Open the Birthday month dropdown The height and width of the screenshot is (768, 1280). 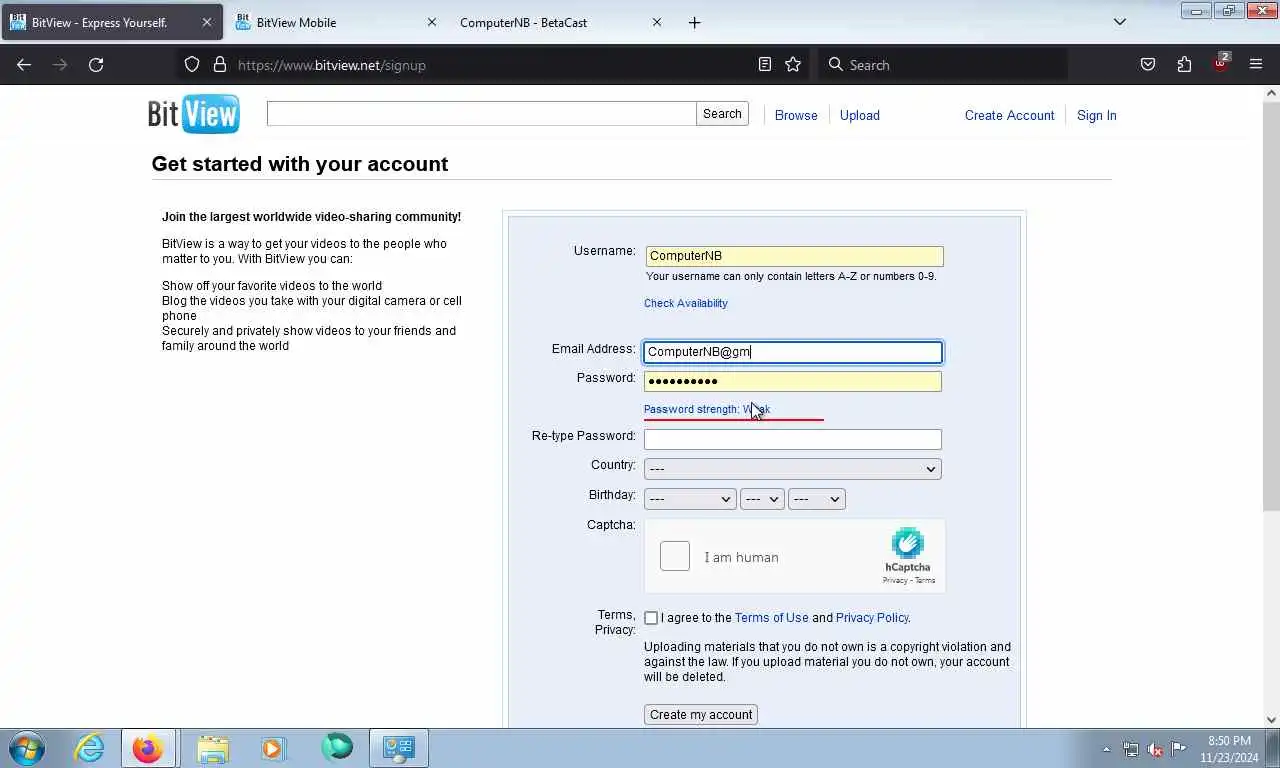coord(690,499)
